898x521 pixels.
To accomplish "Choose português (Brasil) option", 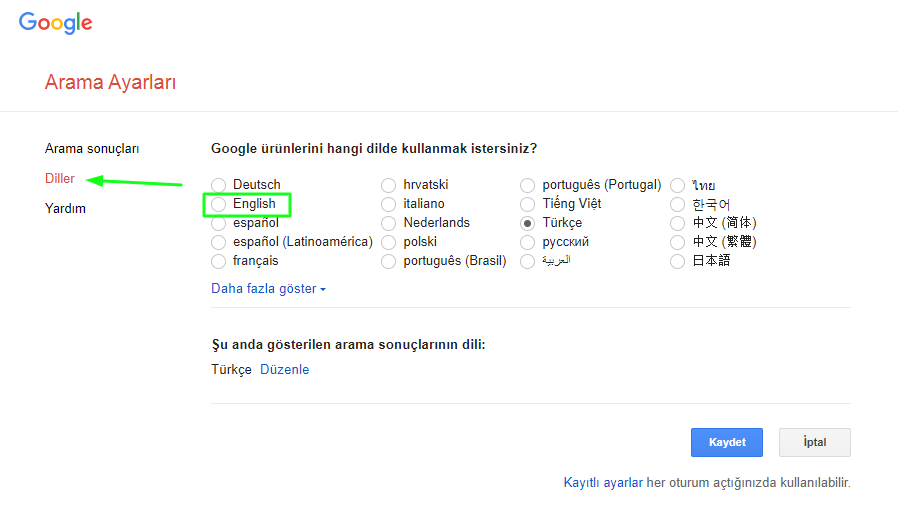I will click(x=388, y=261).
